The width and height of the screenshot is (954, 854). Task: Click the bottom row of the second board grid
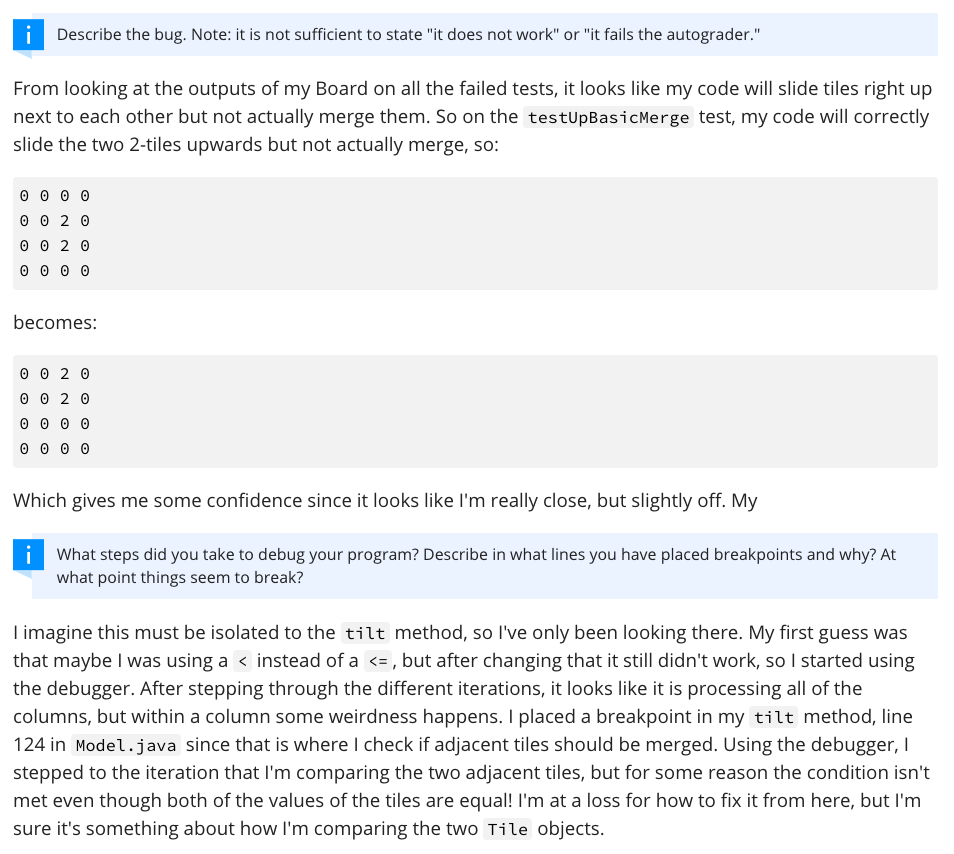(55, 449)
